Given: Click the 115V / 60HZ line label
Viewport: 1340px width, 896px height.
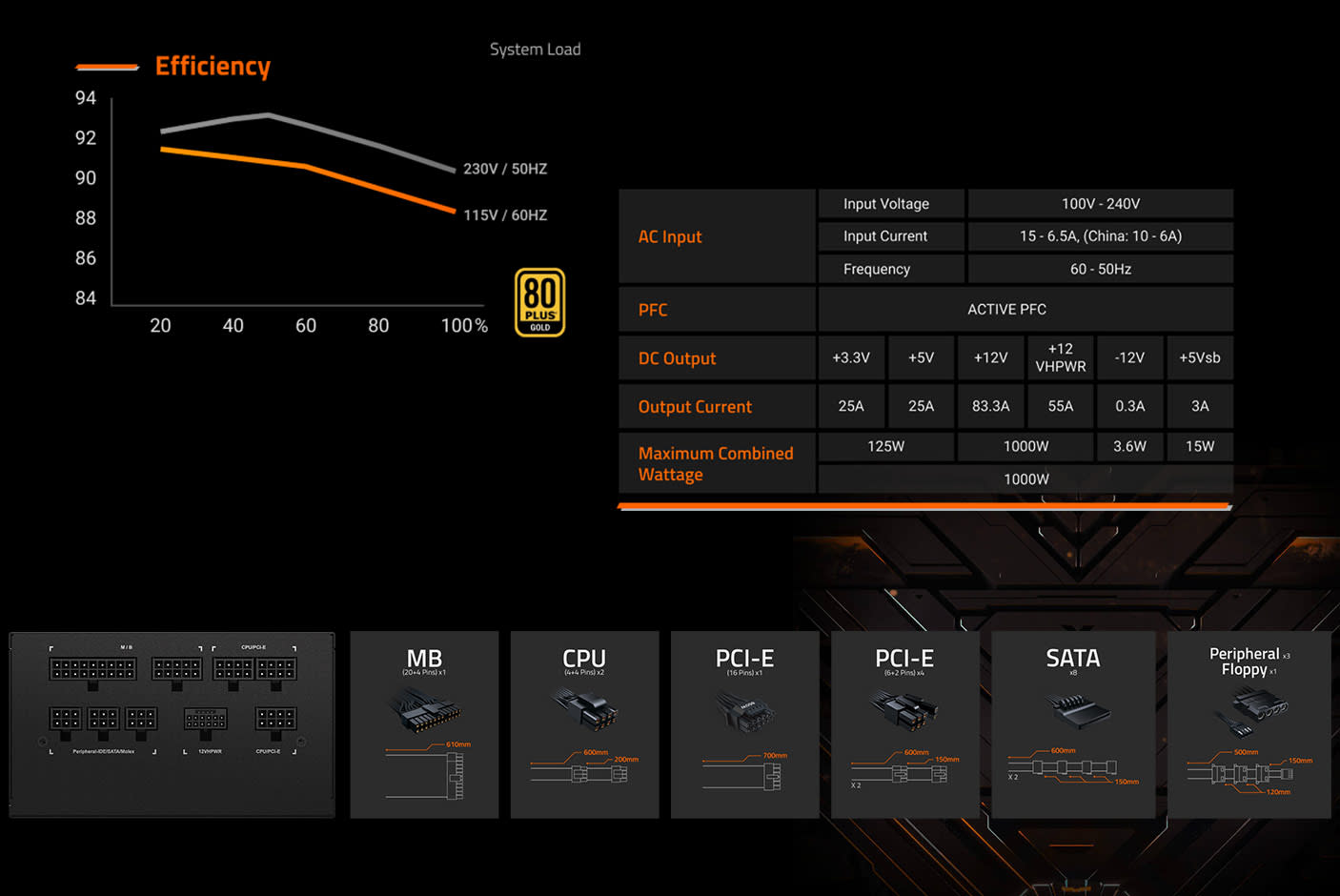Looking at the screenshot, I should pos(504,215).
